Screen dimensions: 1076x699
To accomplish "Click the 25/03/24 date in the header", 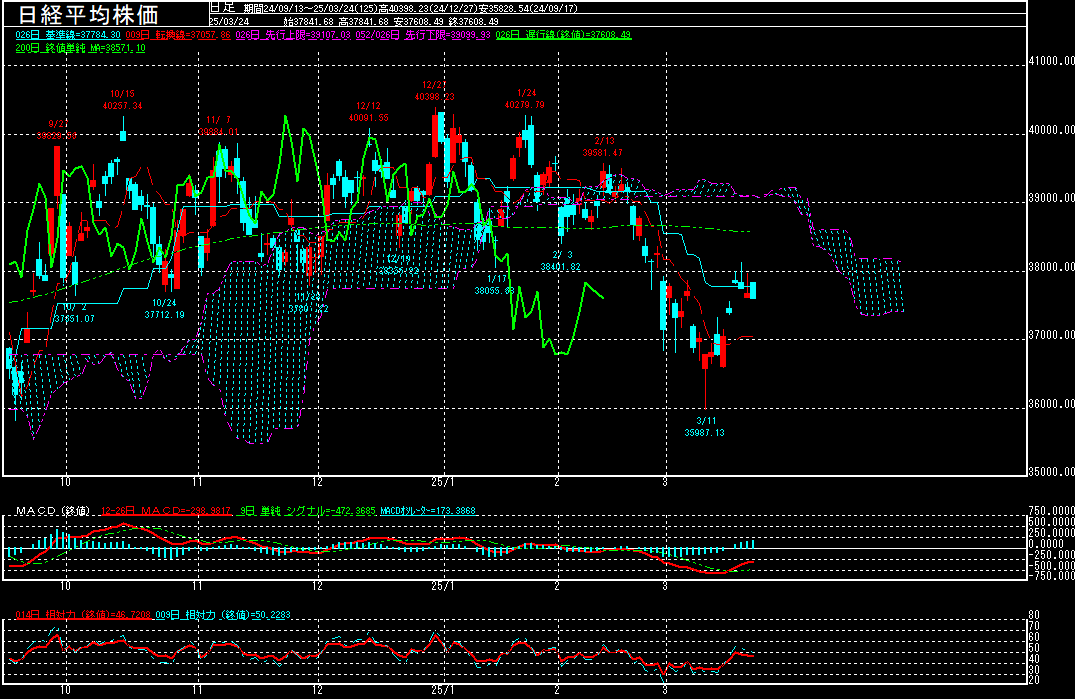I will [229, 22].
